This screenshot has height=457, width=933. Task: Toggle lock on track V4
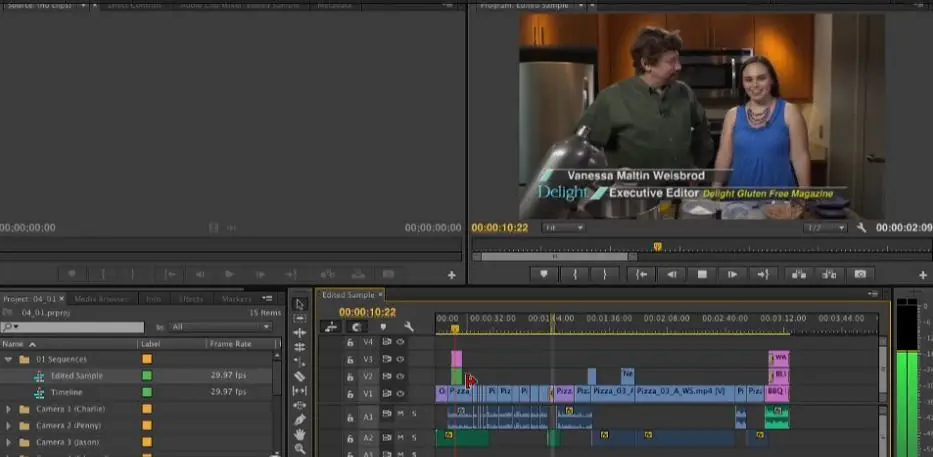[350, 342]
